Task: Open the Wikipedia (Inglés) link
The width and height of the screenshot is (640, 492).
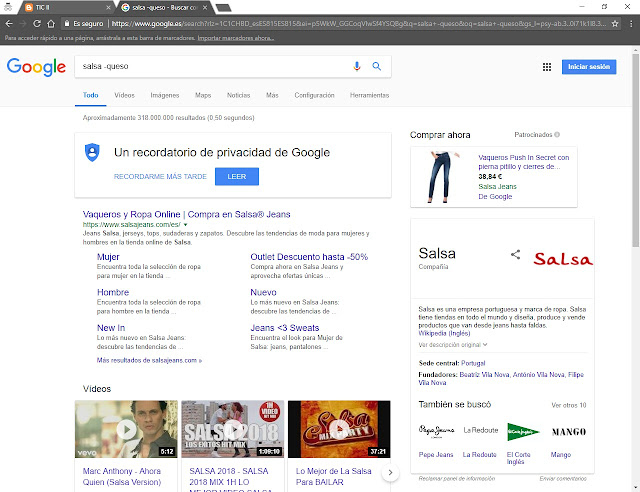Action: pos(444,333)
